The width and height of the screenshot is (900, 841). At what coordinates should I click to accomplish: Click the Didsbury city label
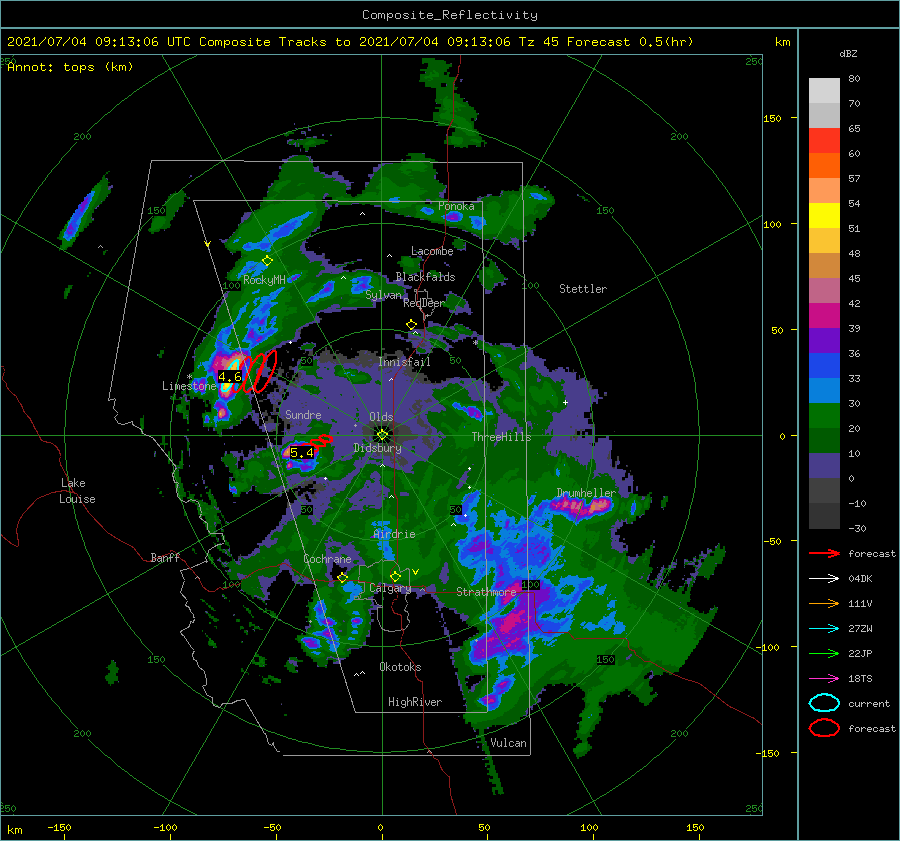pyautogui.click(x=378, y=448)
